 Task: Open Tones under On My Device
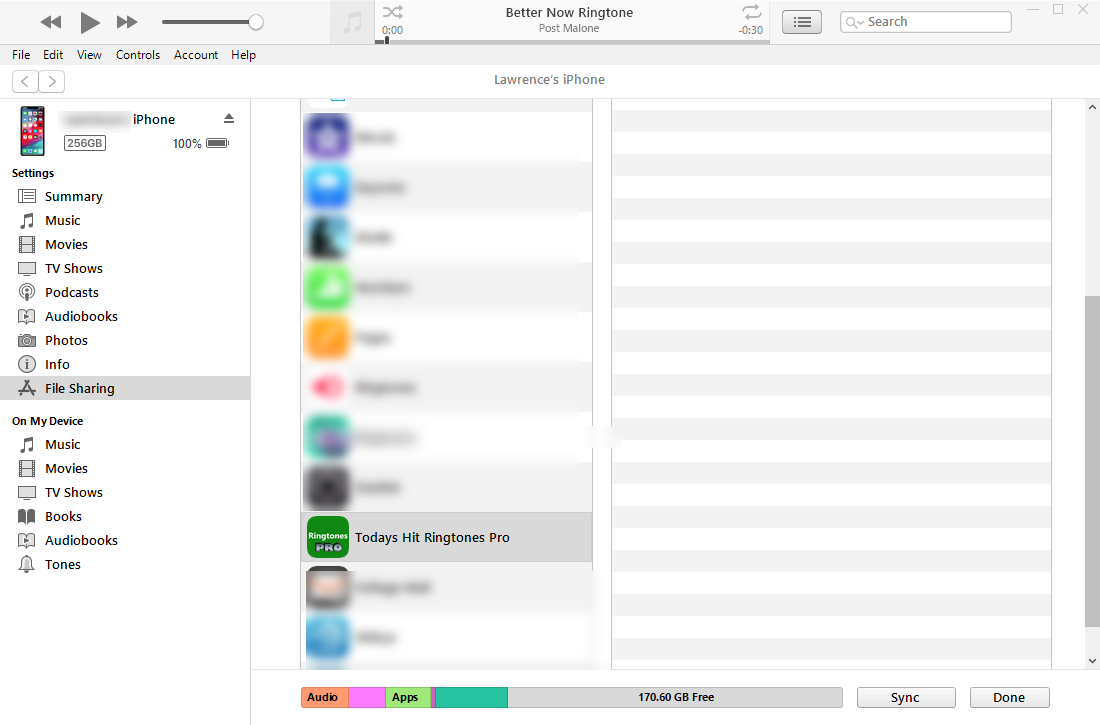click(x=125, y=564)
